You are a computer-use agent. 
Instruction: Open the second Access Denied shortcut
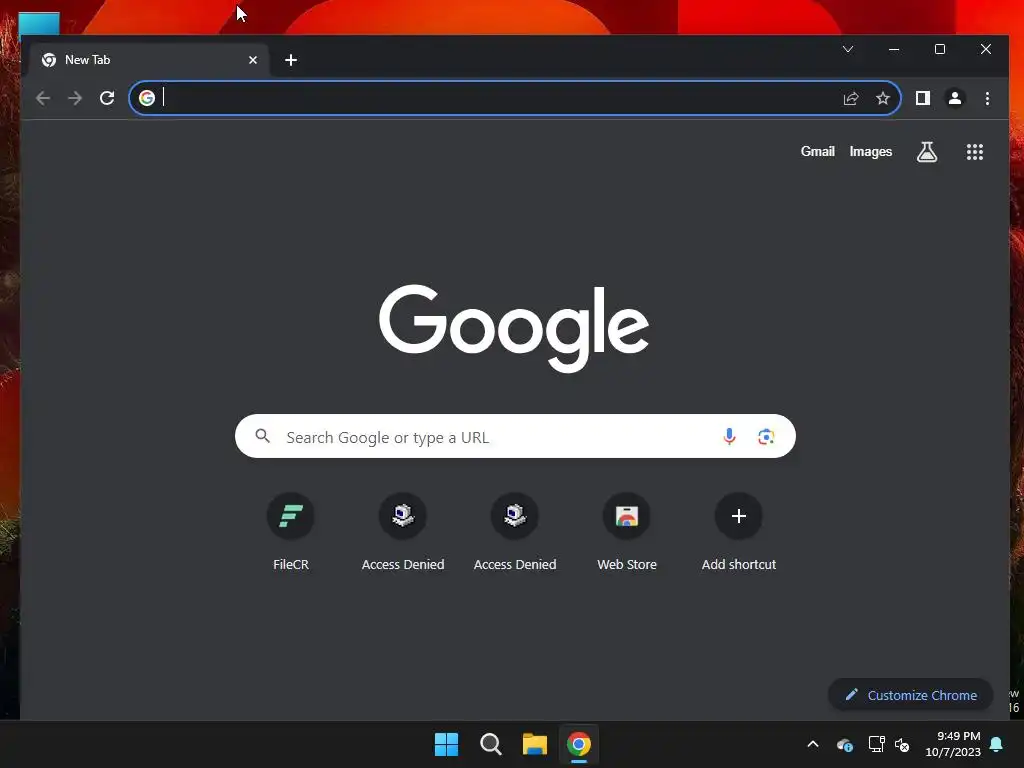(x=515, y=532)
